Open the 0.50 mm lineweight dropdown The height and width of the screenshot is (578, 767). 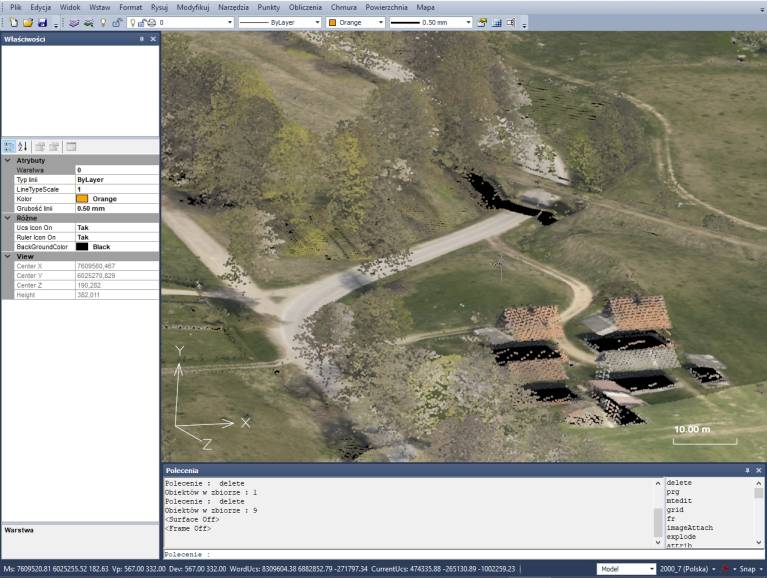468,22
